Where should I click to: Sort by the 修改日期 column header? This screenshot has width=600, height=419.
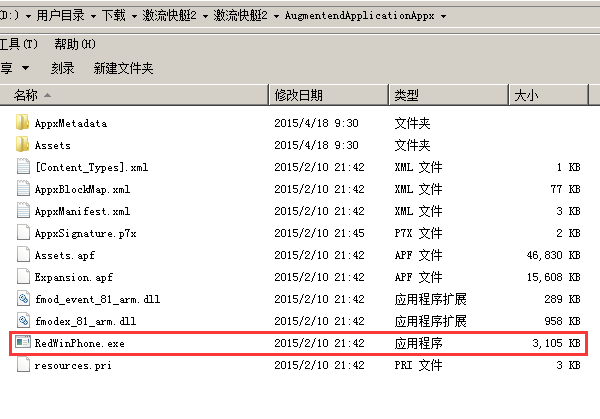(x=329, y=95)
